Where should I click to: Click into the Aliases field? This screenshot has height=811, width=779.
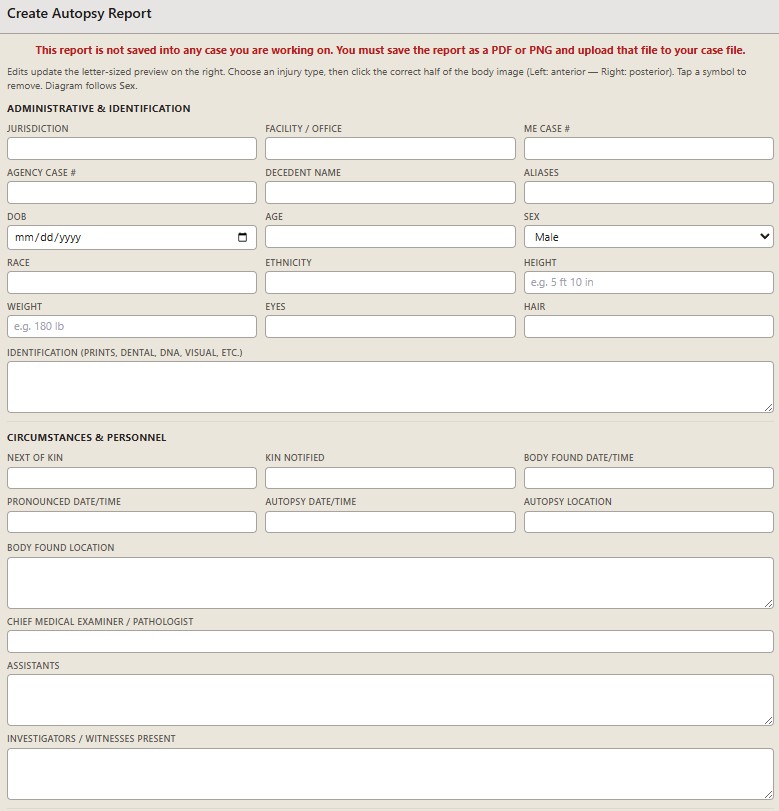coord(649,192)
